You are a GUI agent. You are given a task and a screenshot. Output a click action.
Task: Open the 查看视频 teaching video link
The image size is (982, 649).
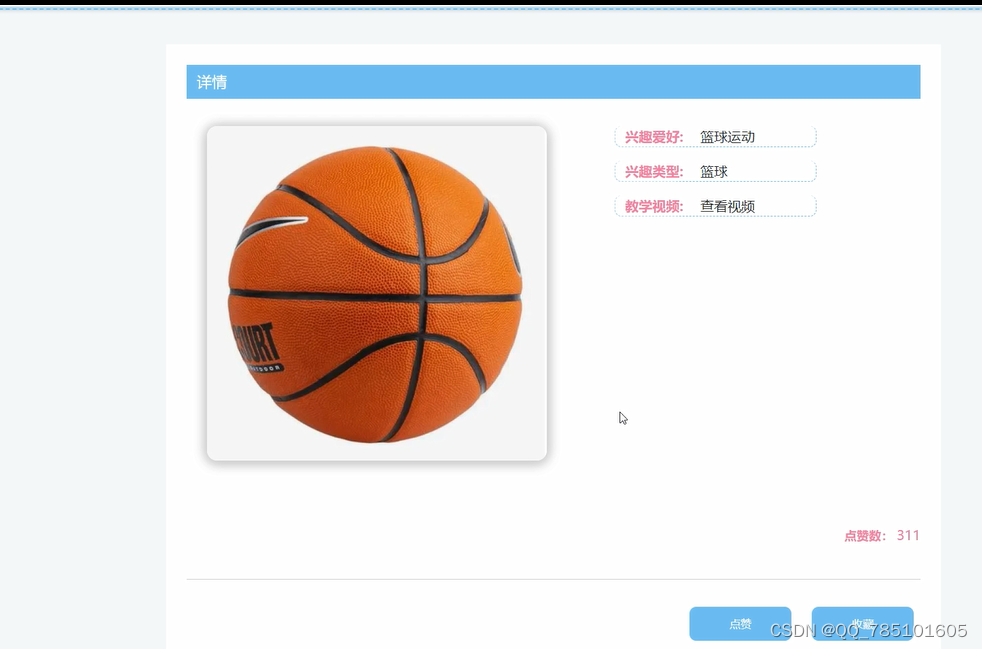pyautogui.click(x=727, y=206)
